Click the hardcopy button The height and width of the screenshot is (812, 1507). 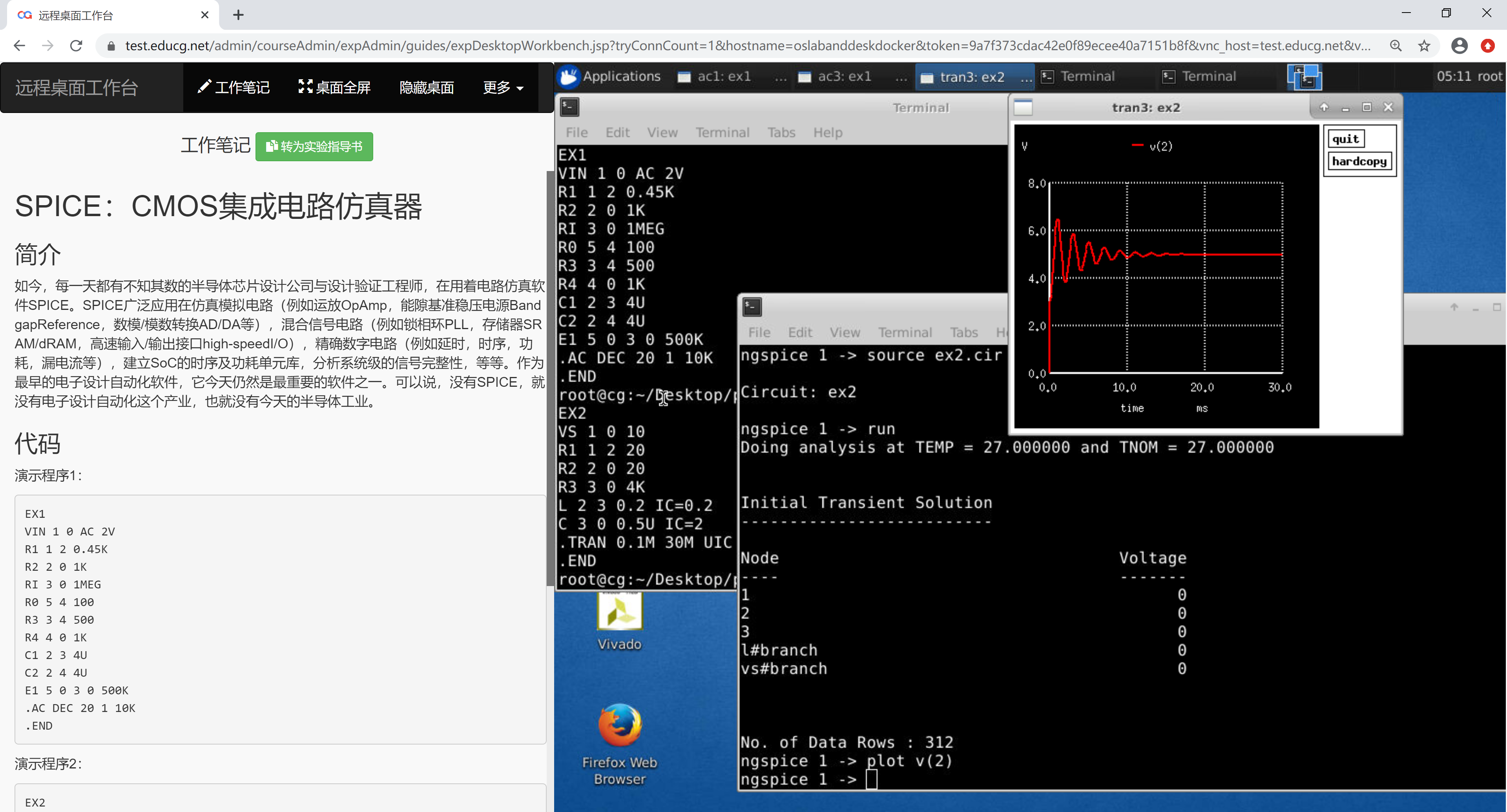(x=1359, y=161)
